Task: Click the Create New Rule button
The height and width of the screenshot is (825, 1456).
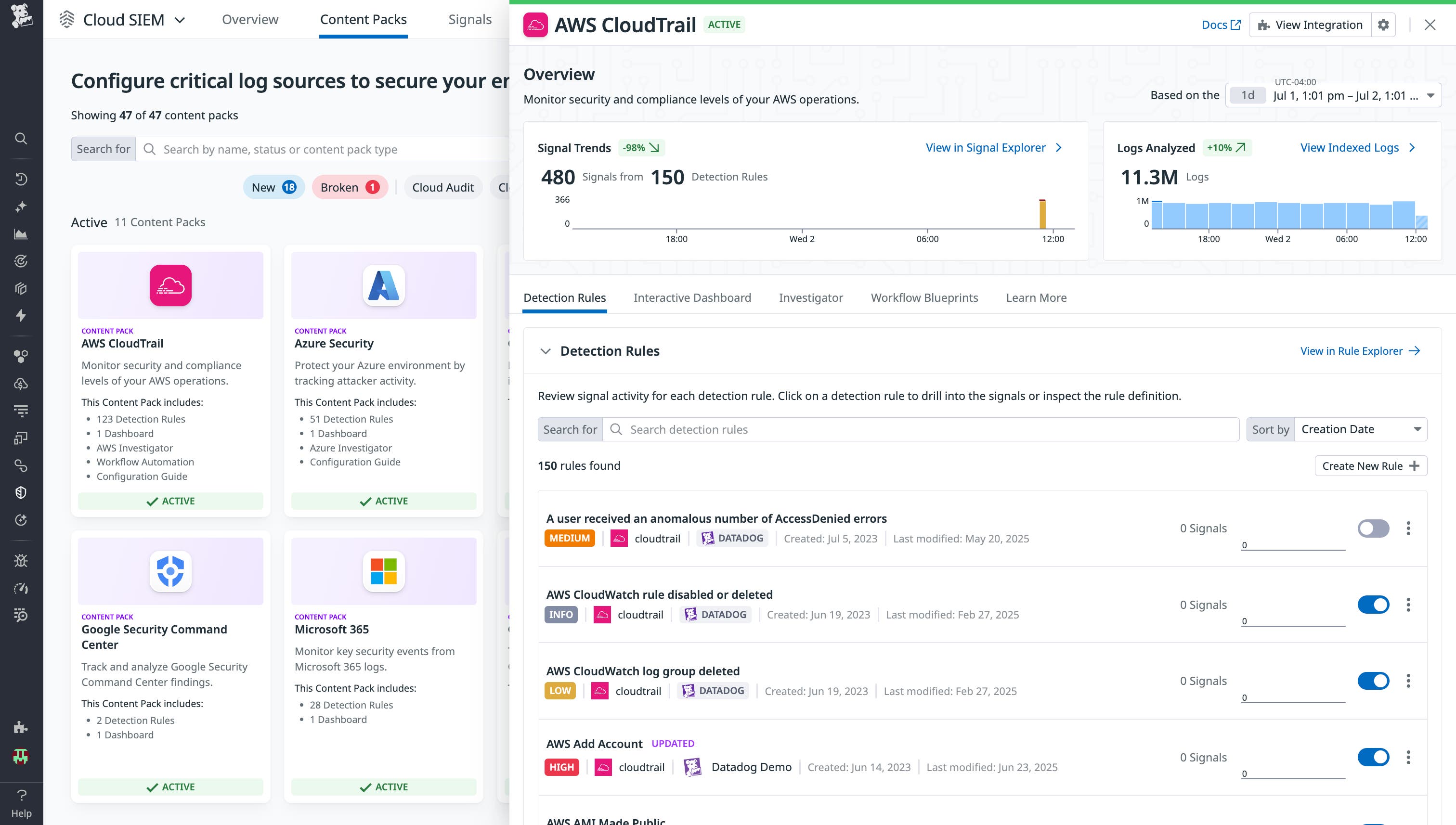Action: pos(1370,466)
